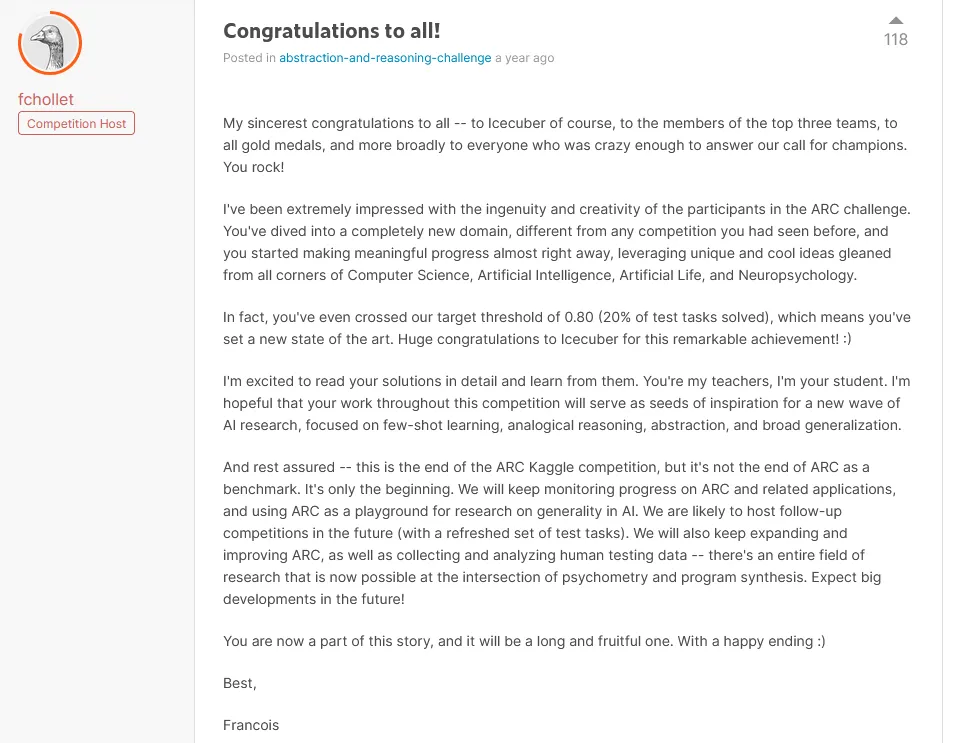The height and width of the screenshot is (743, 978).
Task: Click the 'Best,' sign-off line
Action: coord(240,683)
